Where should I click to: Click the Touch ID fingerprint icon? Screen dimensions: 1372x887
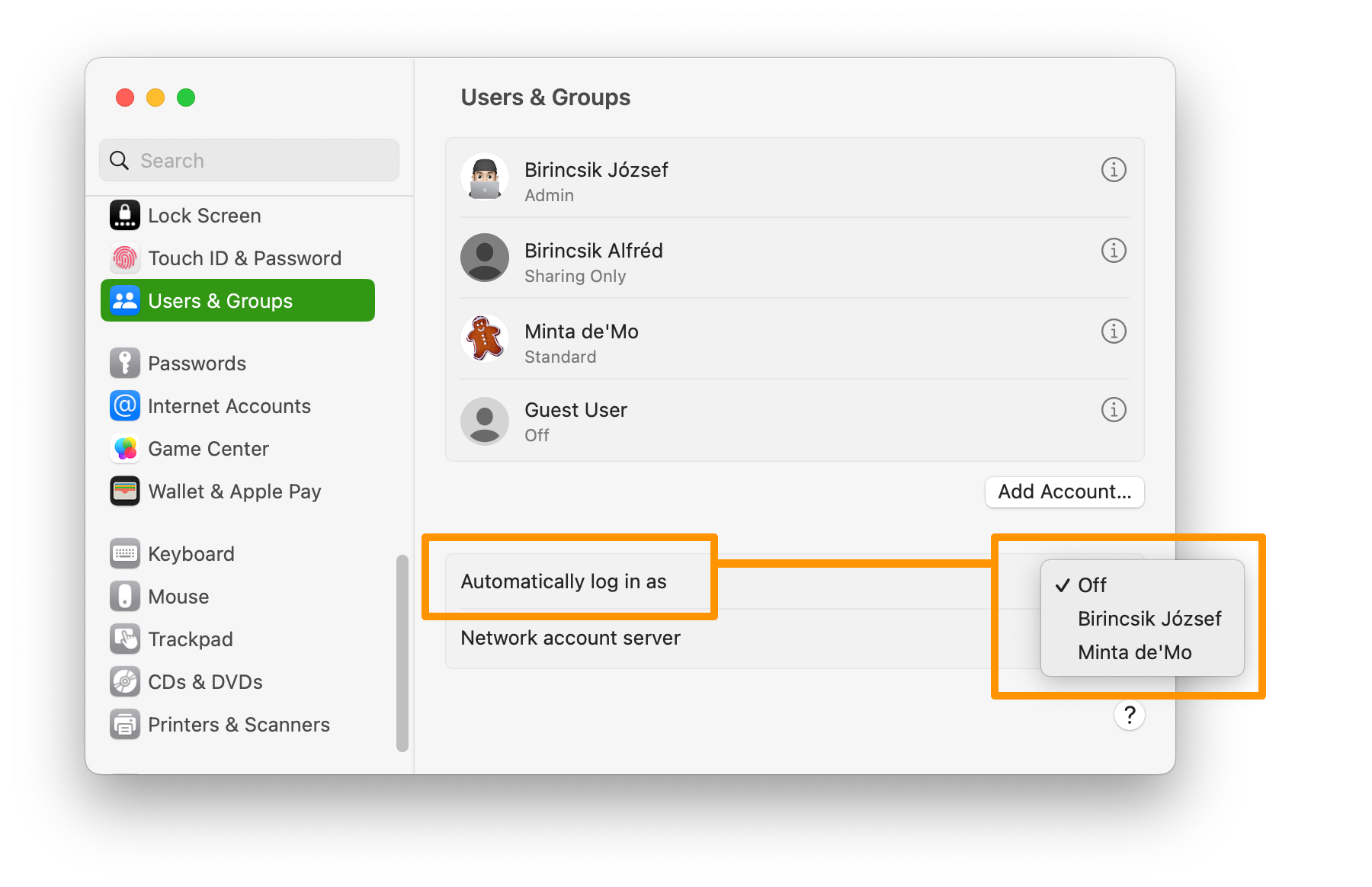coord(125,258)
